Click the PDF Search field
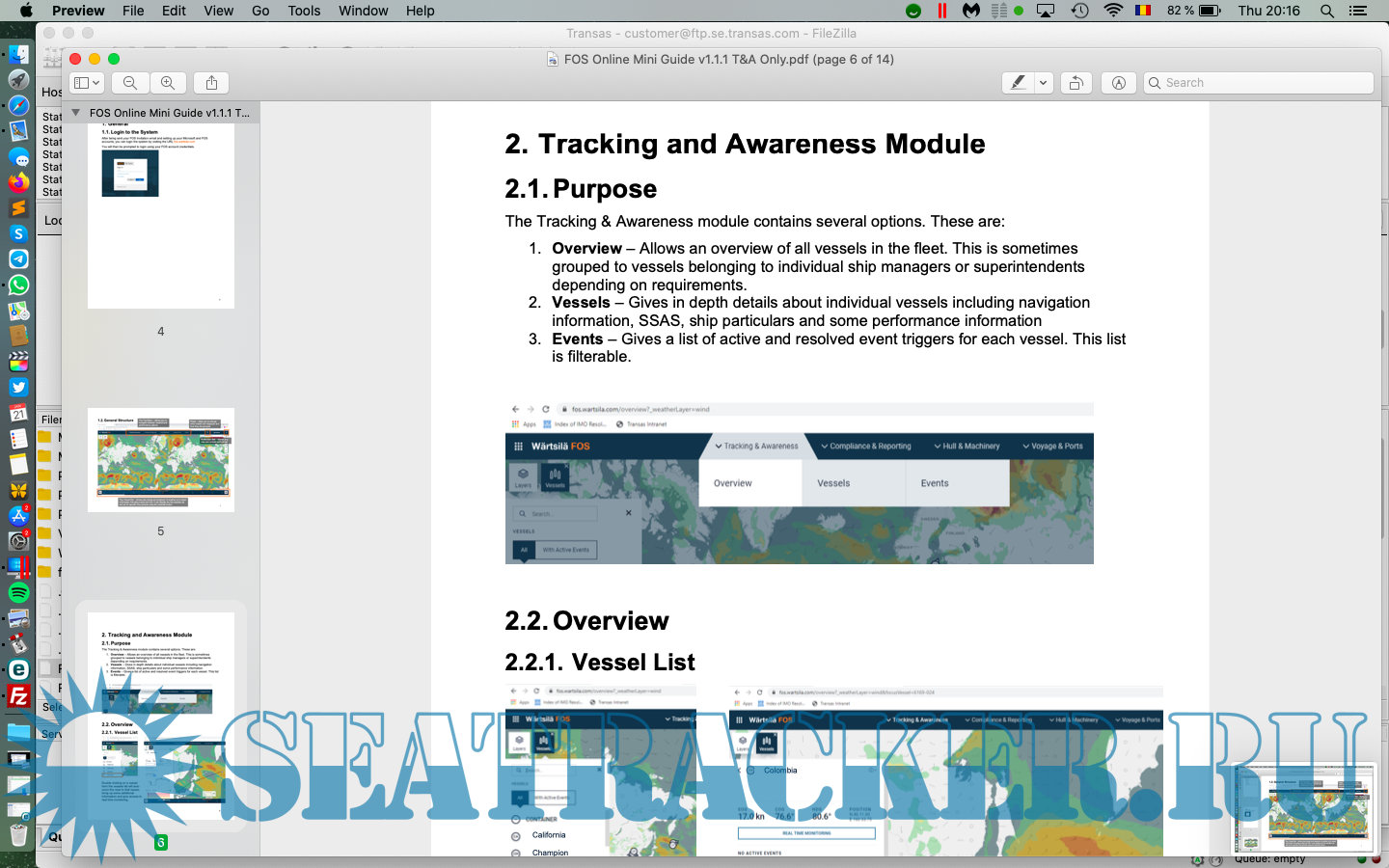 1259,83
